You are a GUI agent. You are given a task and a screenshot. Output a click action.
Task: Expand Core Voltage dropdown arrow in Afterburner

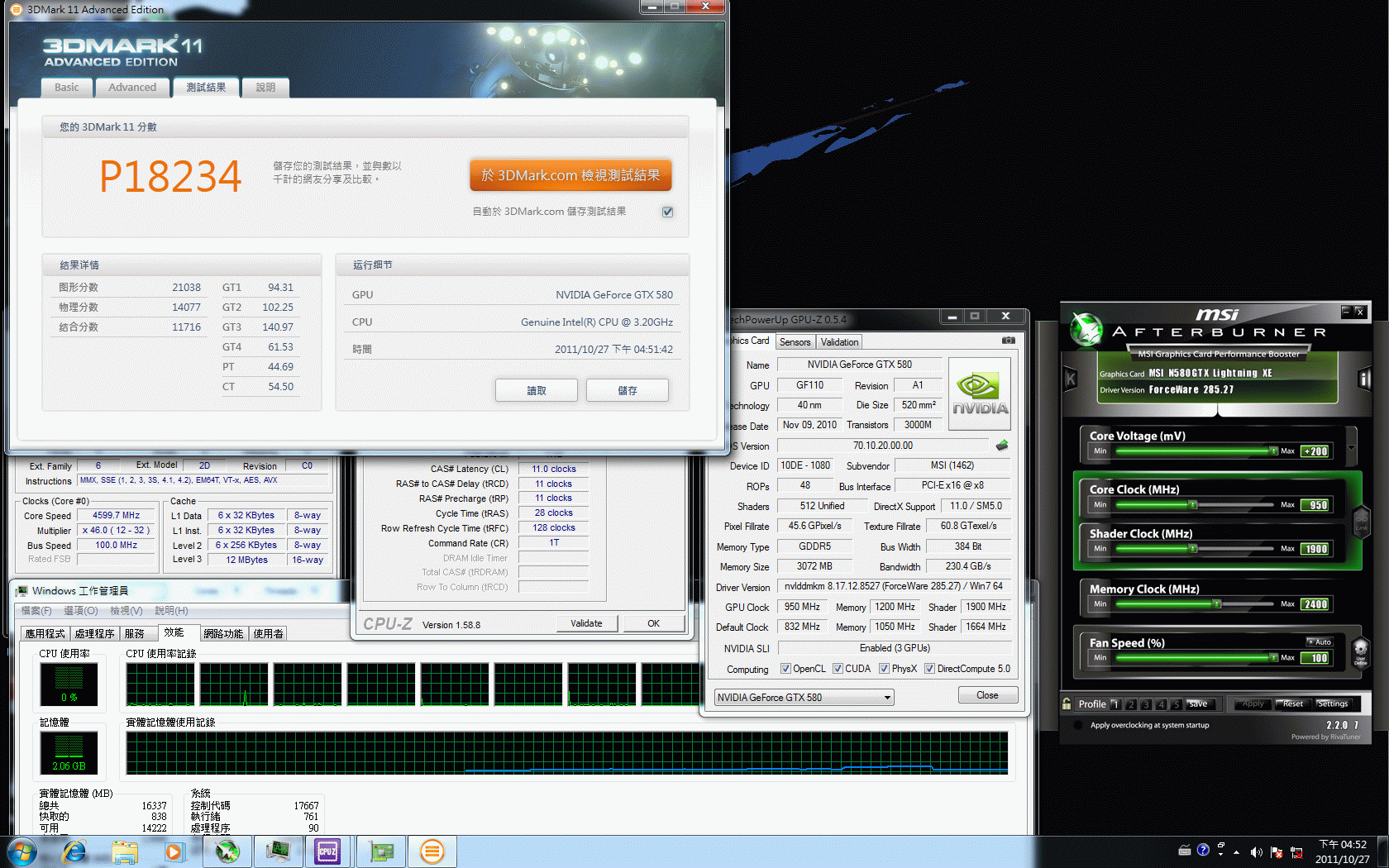coord(1351,449)
